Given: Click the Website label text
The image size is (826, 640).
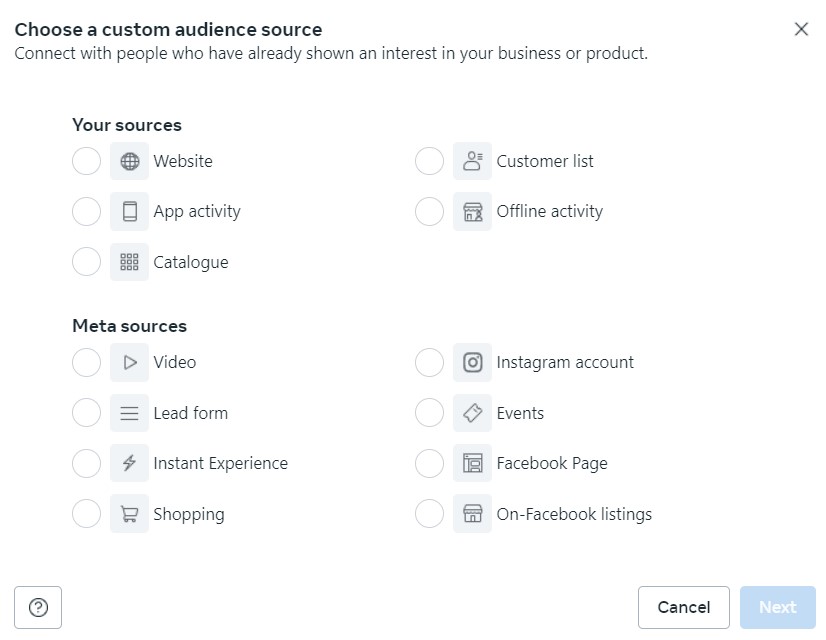Looking at the screenshot, I should (x=183, y=161).
